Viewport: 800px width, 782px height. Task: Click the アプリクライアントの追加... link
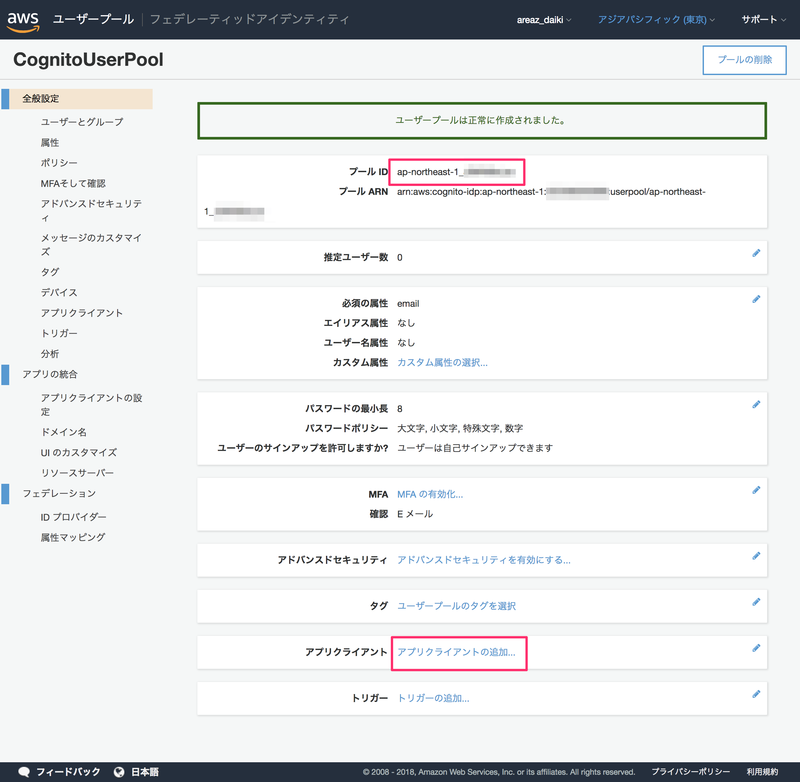(x=457, y=652)
